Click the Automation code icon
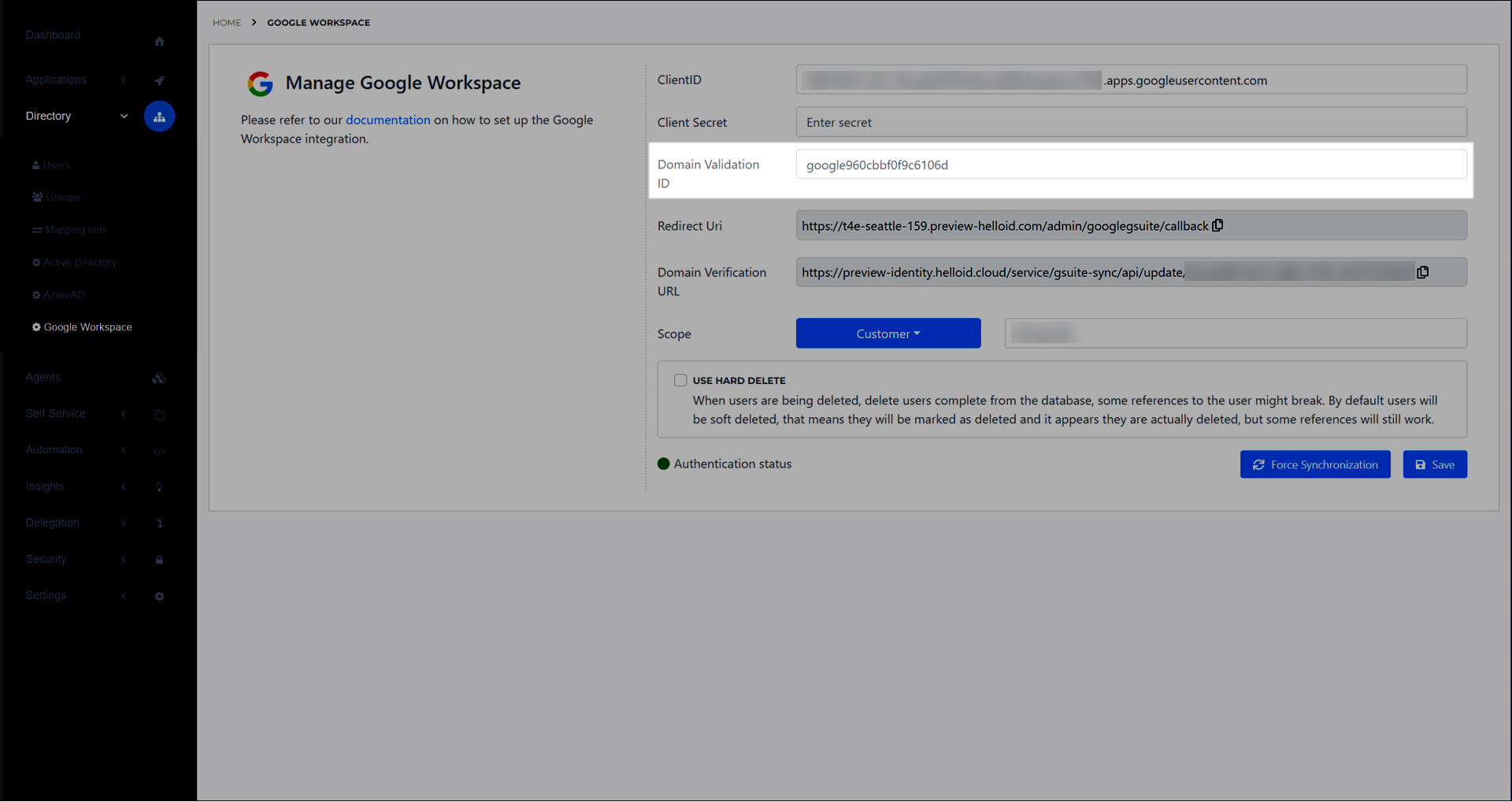Image resolution: width=1512 pixels, height=802 pixels. pyautogui.click(x=159, y=451)
